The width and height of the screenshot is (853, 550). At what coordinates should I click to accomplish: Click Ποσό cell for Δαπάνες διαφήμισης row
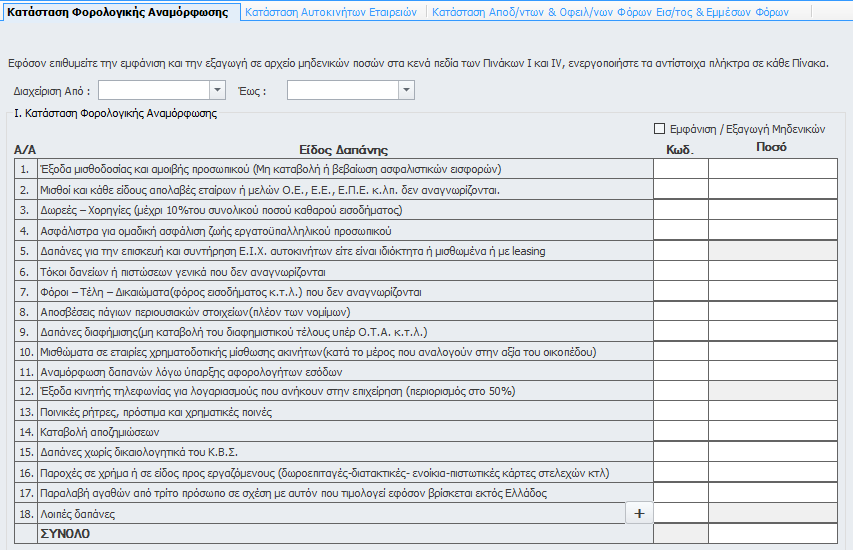(x=773, y=331)
